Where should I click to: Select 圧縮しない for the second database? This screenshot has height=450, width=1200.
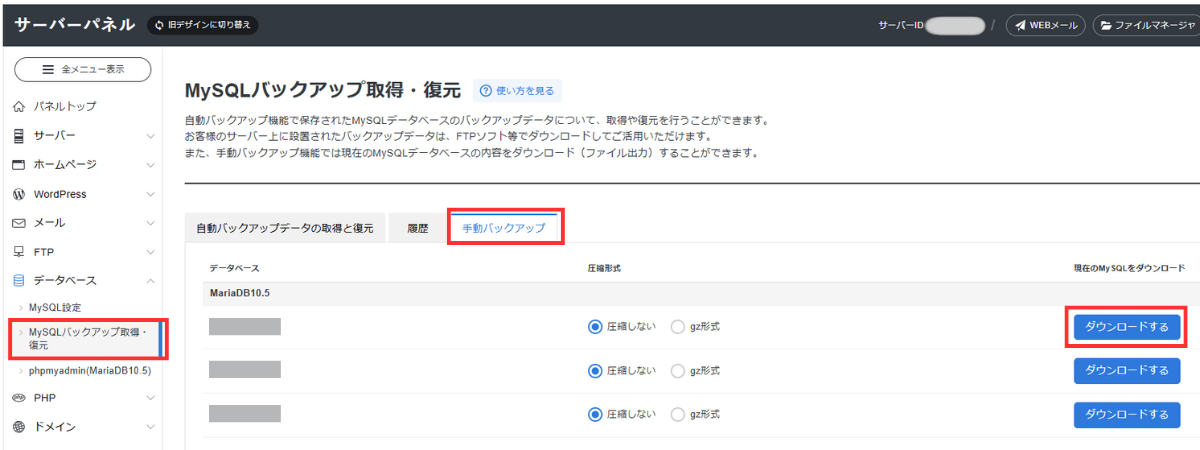coord(596,370)
